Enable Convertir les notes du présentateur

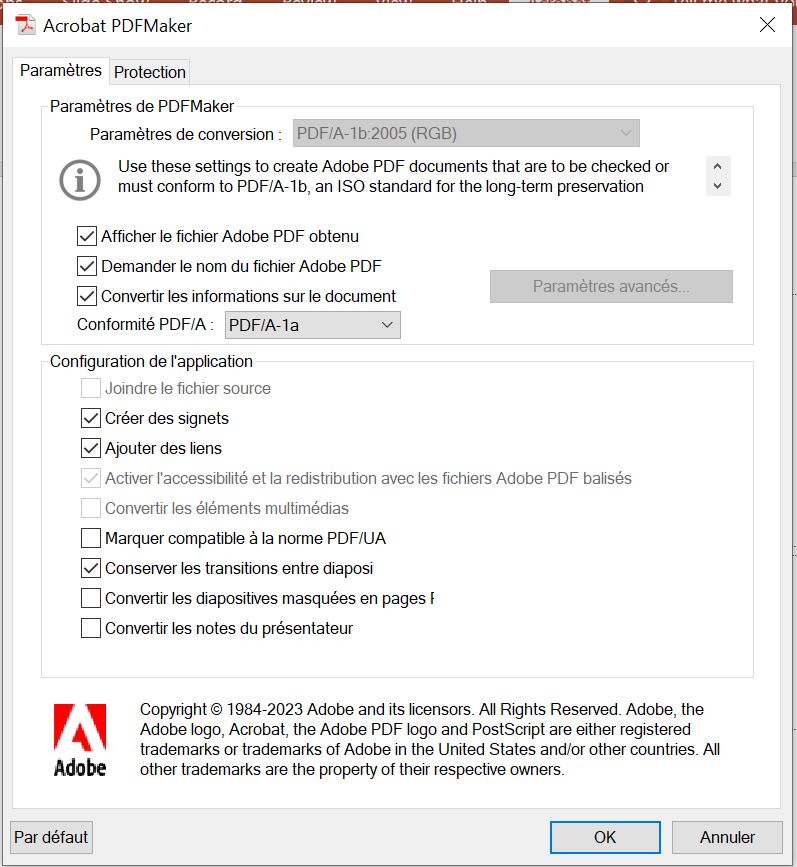click(91, 628)
